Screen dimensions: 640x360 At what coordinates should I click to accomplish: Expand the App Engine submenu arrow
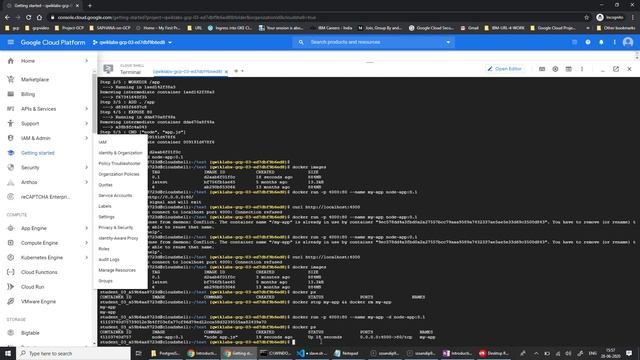[87, 228]
